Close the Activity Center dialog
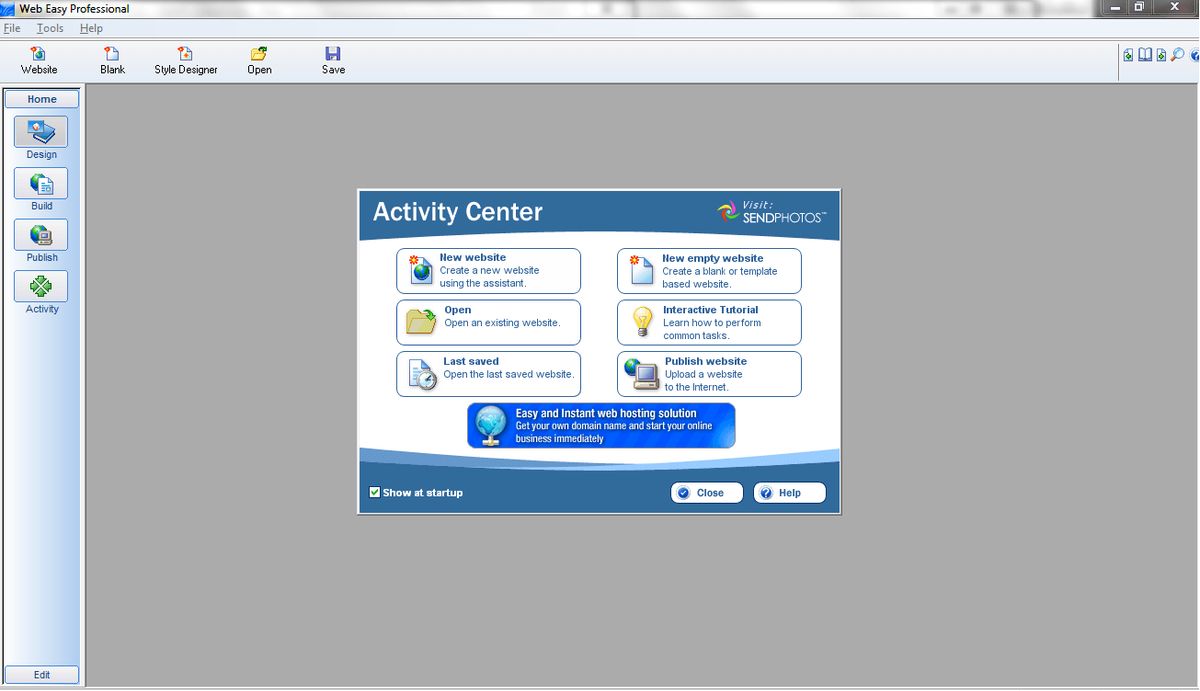Image resolution: width=1200 pixels, height=691 pixels. coord(706,492)
